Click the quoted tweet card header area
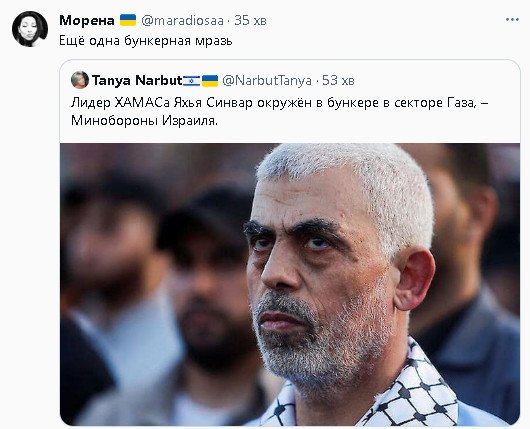 [290, 80]
